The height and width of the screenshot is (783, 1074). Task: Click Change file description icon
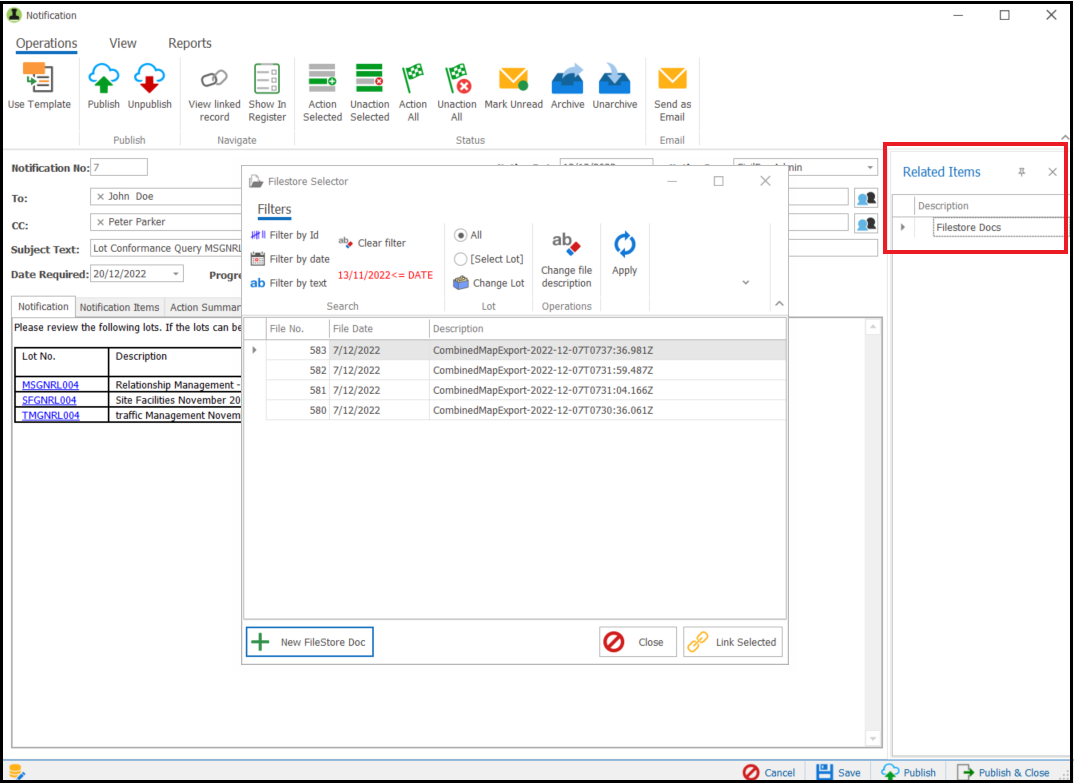[566, 244]
